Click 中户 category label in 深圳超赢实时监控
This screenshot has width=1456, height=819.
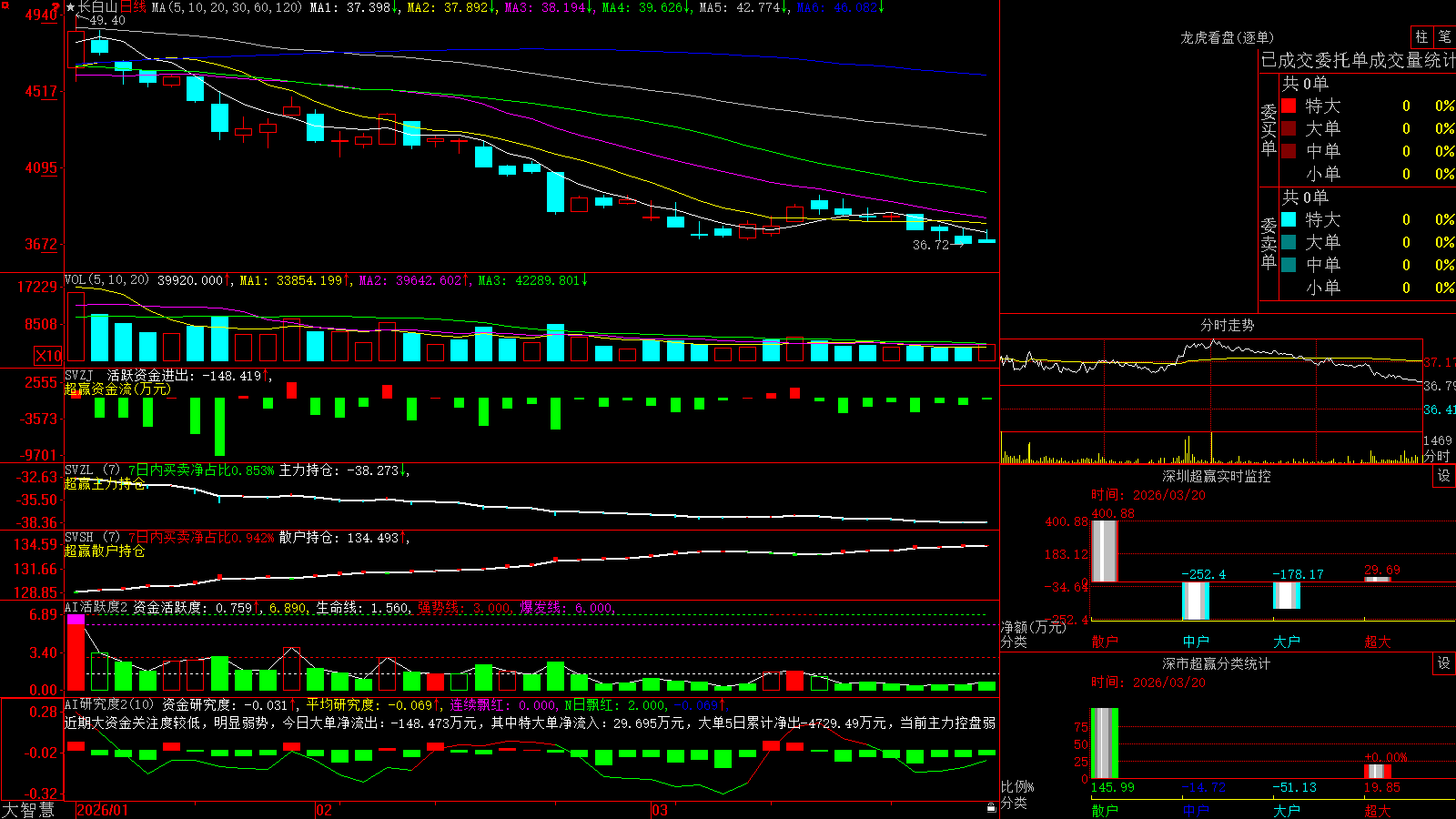[1195, 642]
